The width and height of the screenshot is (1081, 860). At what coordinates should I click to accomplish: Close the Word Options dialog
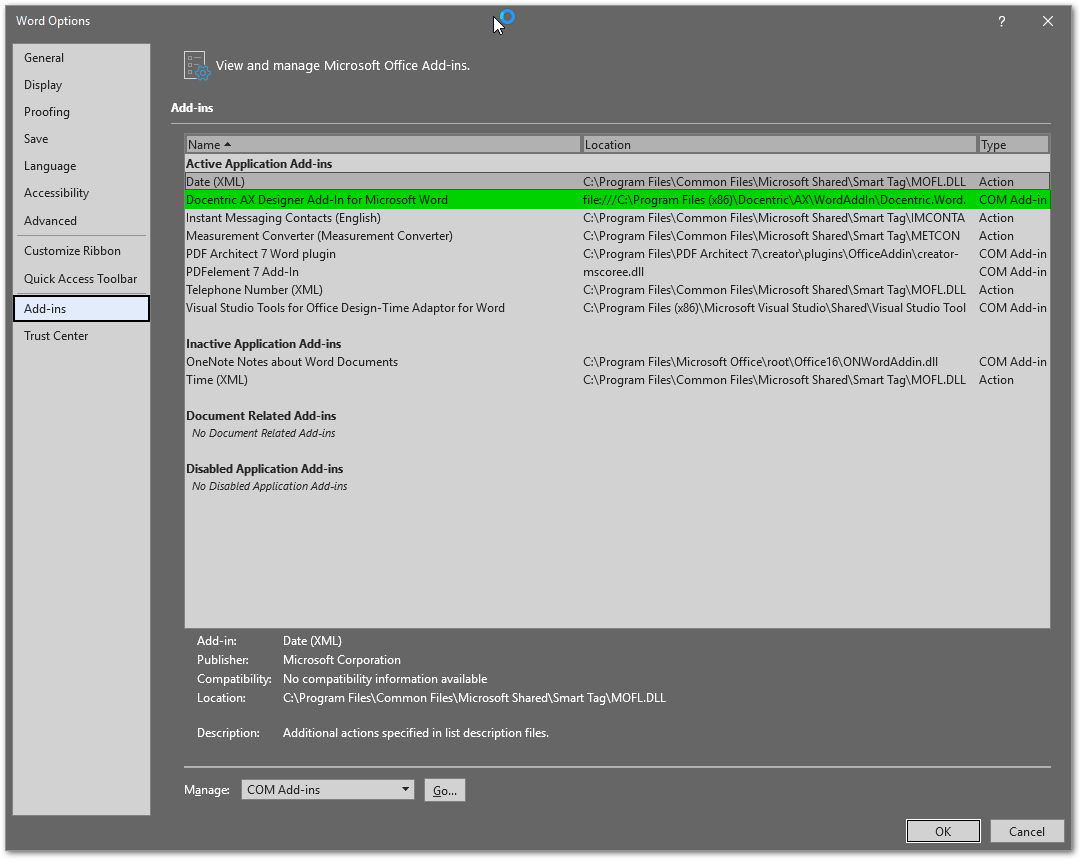point(1047,21)
